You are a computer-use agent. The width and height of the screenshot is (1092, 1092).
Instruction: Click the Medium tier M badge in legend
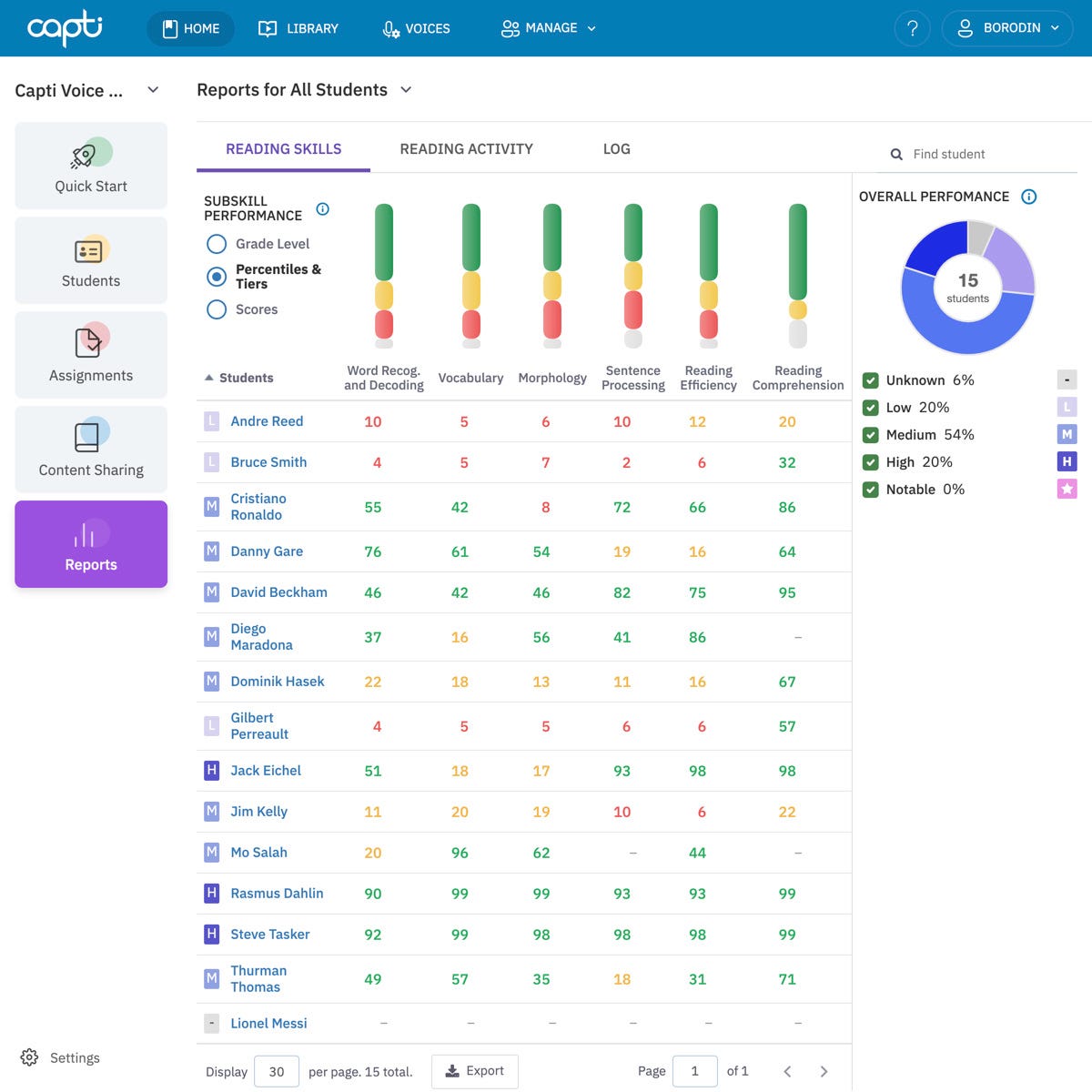pos(1067,434)
